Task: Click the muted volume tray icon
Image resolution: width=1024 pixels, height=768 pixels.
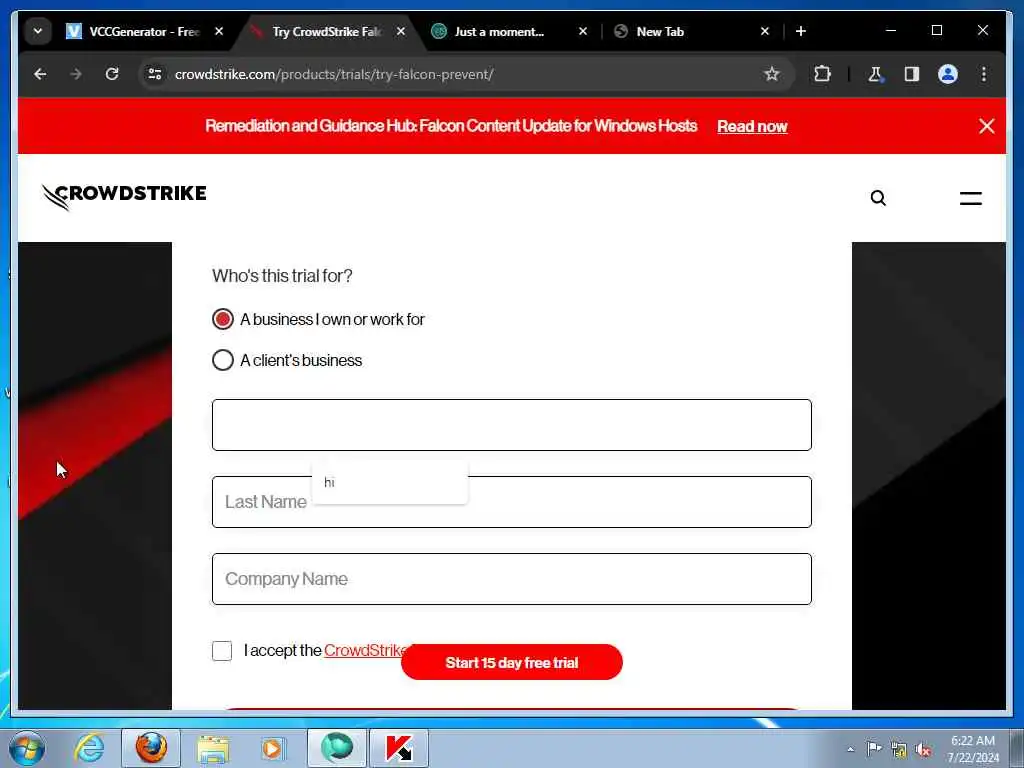Action: [923, 750]
